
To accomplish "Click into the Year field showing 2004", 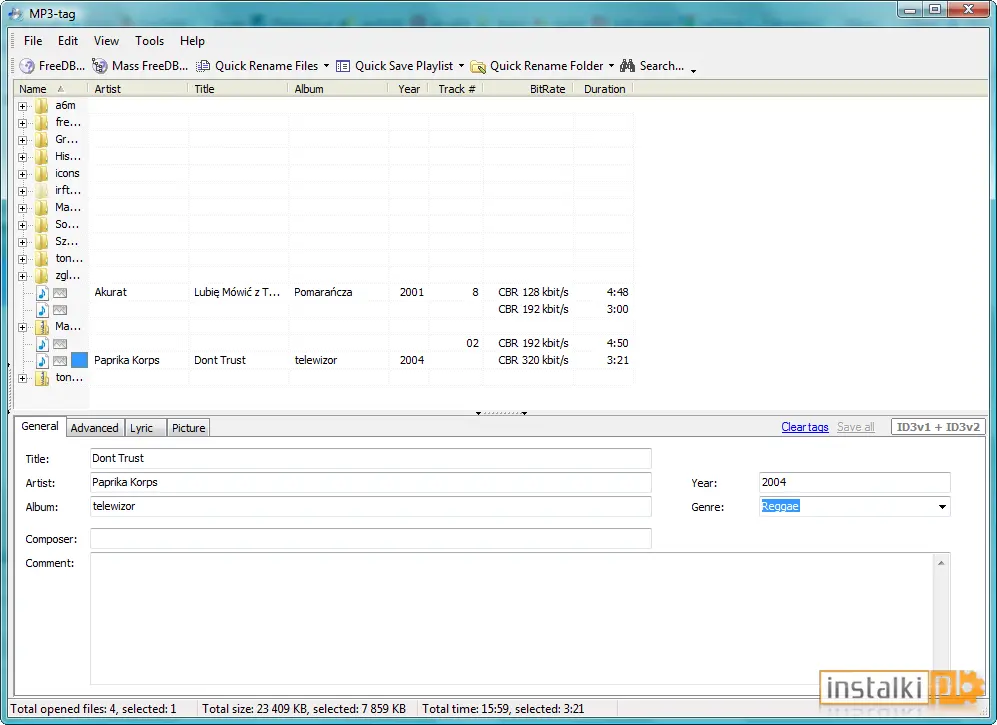I will pos(855,483).
